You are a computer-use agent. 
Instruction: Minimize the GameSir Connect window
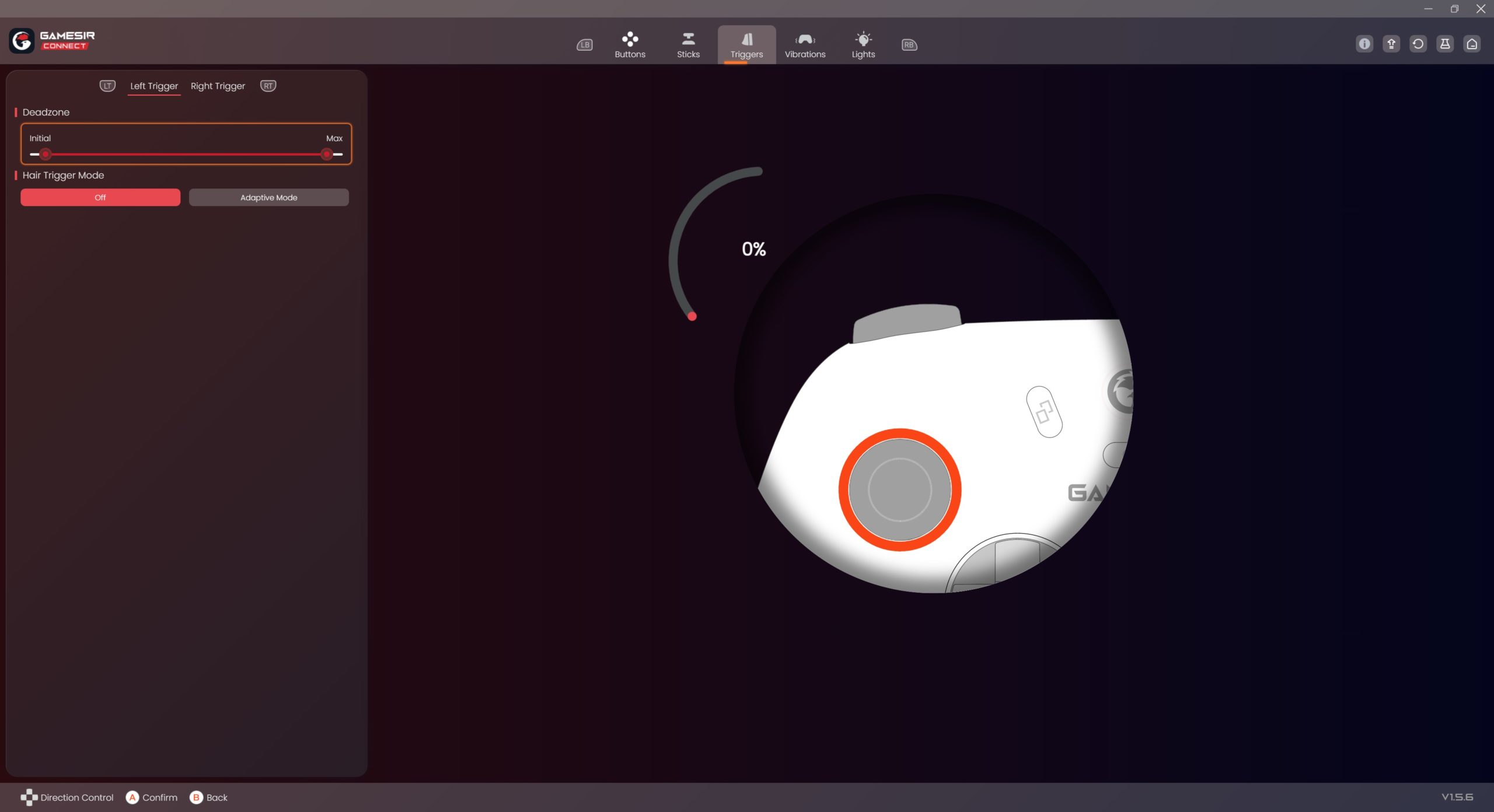(x=1428, y=9)
